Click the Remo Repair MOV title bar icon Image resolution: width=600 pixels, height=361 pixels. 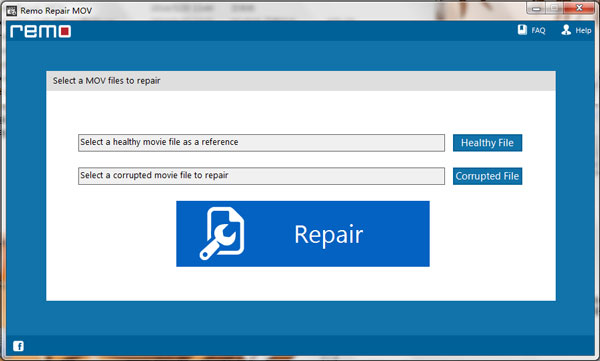[11, 10]
